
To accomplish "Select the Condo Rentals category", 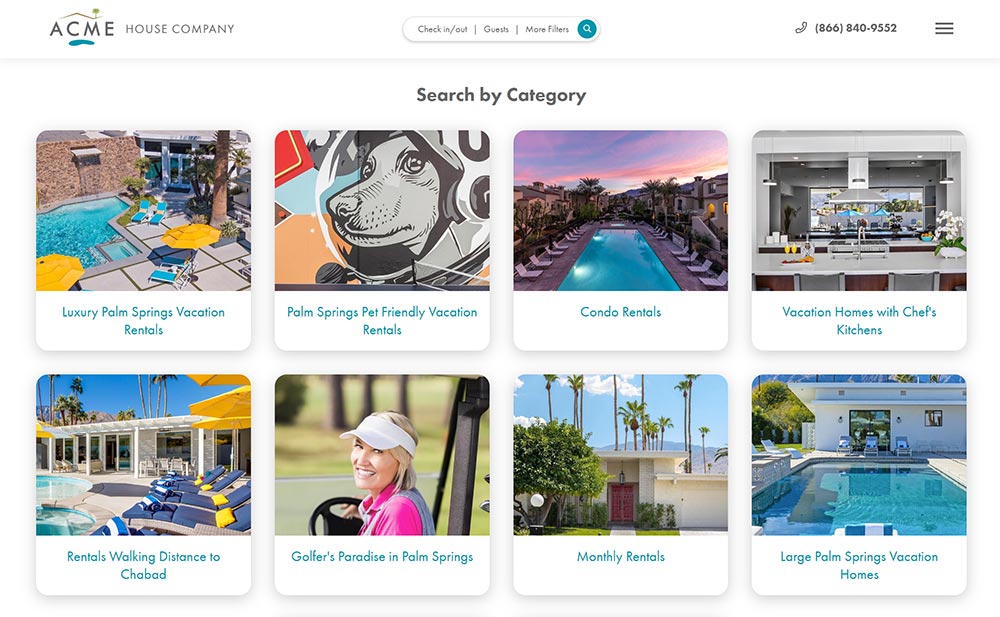I will click(620, 311).
